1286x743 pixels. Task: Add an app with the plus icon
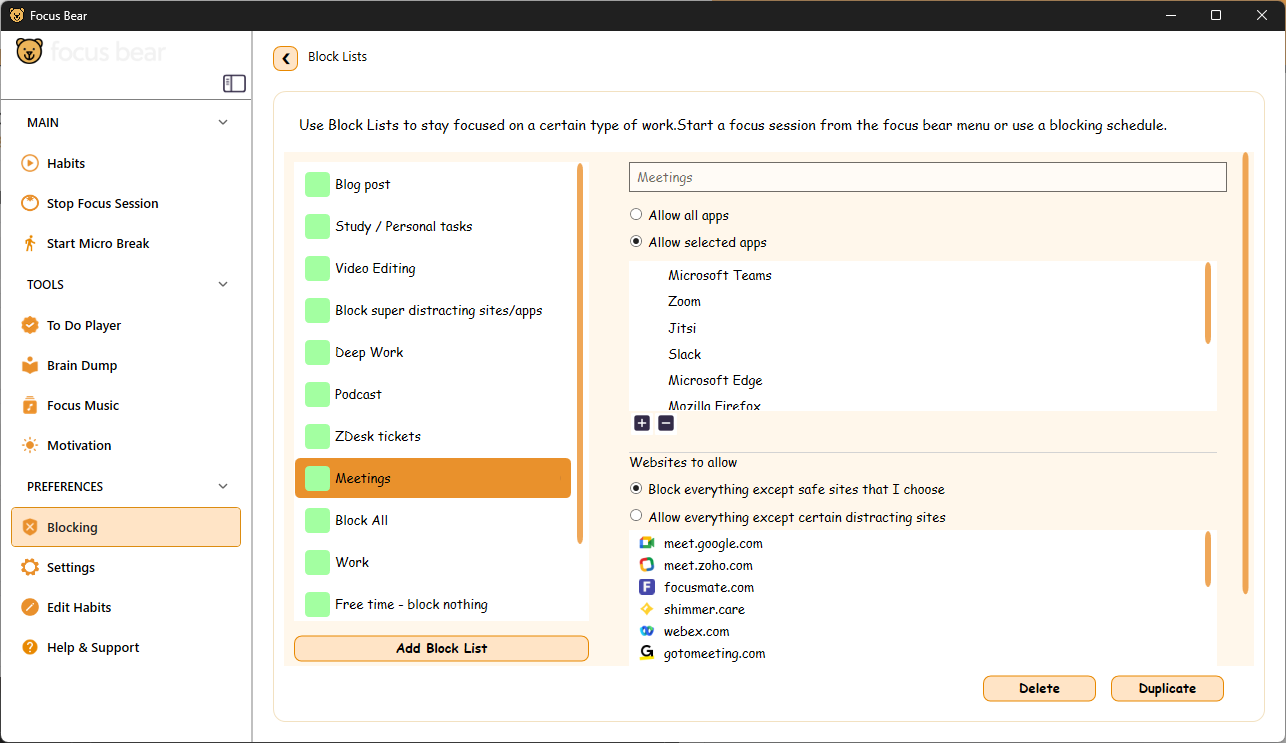(x=642, y=423)
